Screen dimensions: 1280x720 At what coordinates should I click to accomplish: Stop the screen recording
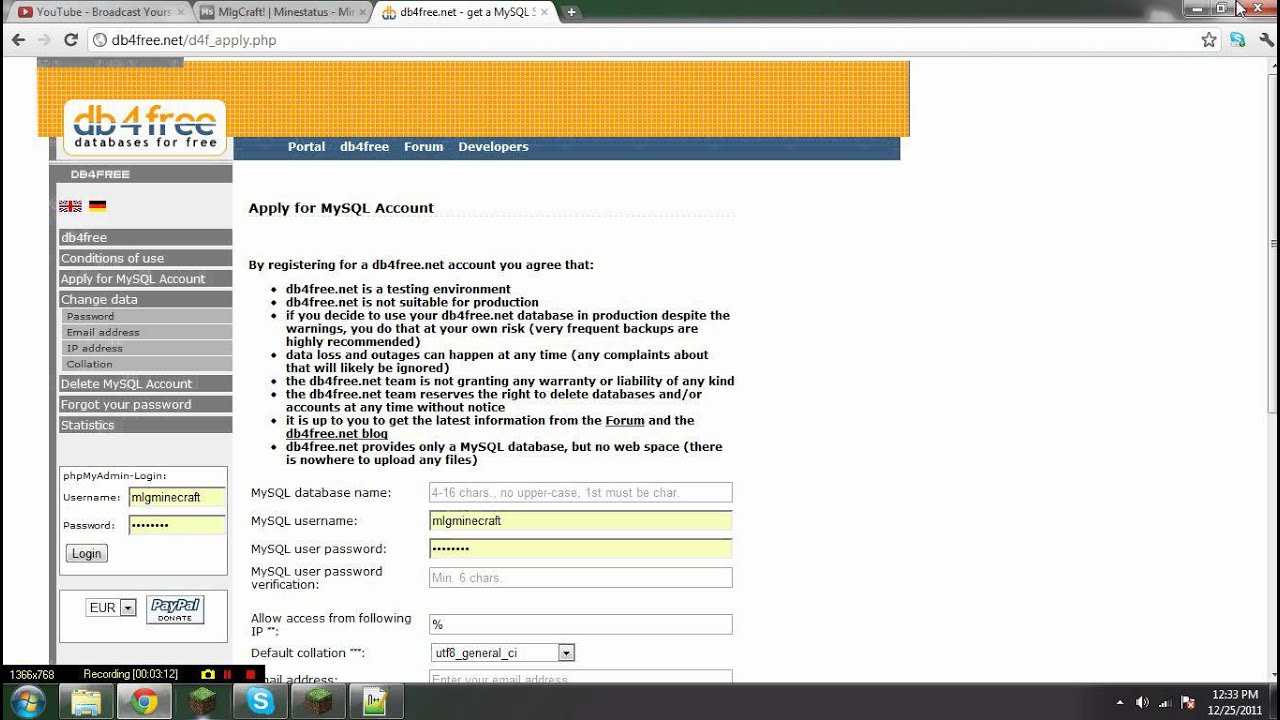click(249, 675)
